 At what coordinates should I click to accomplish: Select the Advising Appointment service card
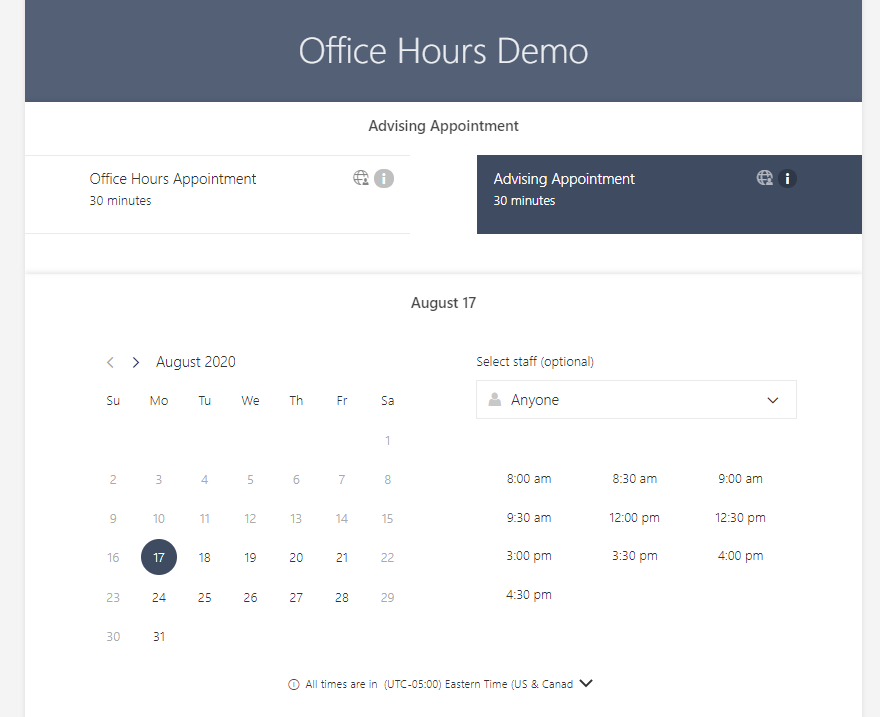point(669,194)
